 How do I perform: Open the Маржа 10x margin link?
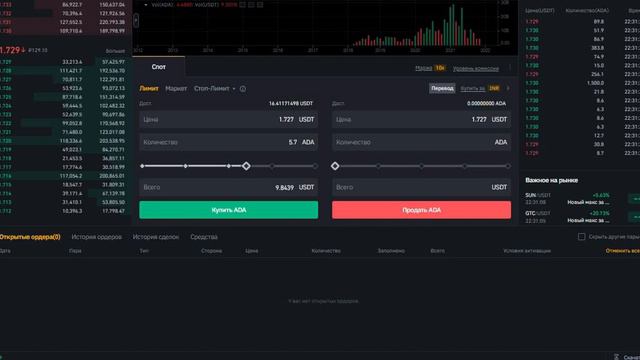pos(430,68)
